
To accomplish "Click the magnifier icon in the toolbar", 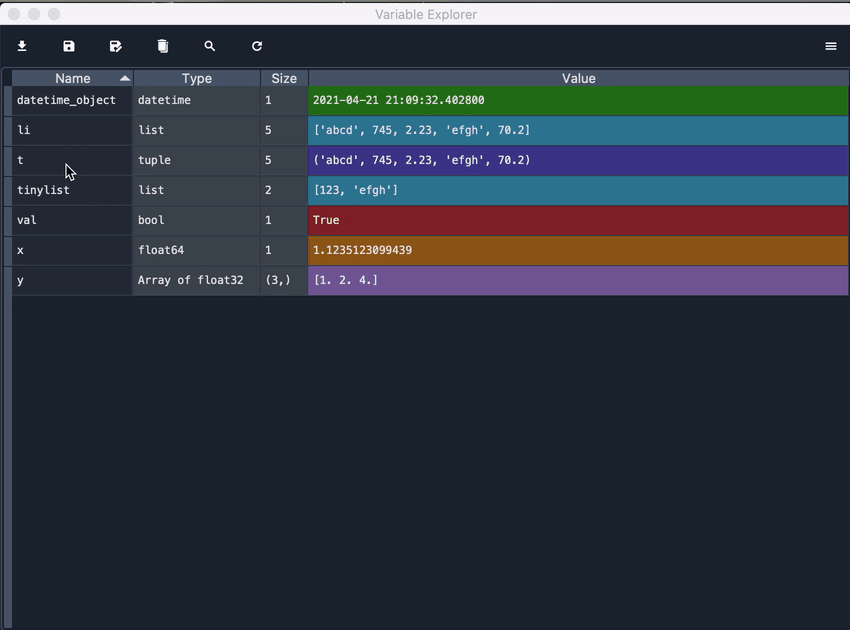I will 209,46.
